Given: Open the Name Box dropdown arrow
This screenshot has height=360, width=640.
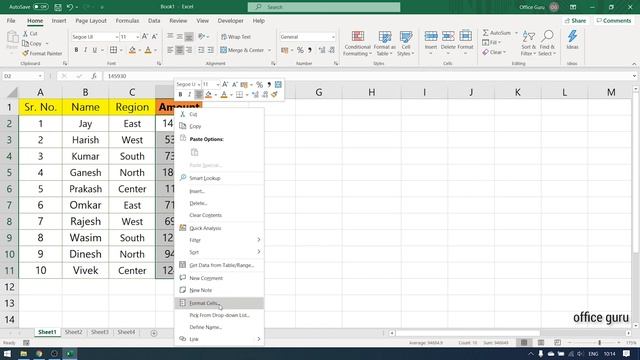Looking at the screenshot, I should point(40,76).
